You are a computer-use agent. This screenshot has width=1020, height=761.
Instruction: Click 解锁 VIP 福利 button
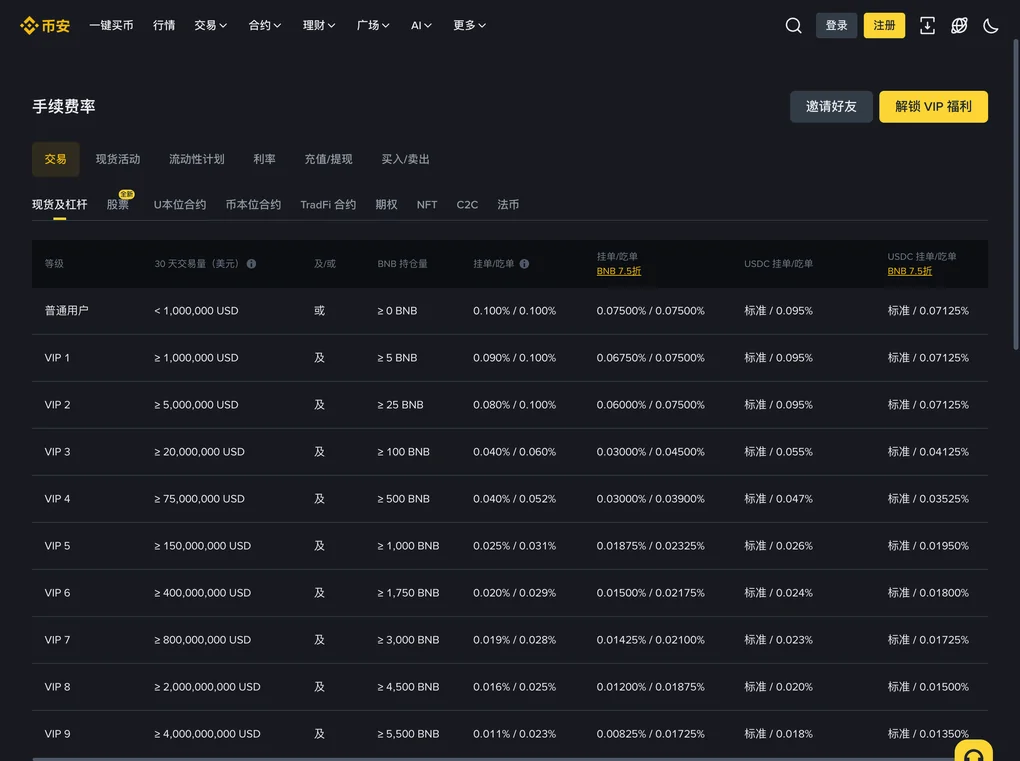click(933, 107)
